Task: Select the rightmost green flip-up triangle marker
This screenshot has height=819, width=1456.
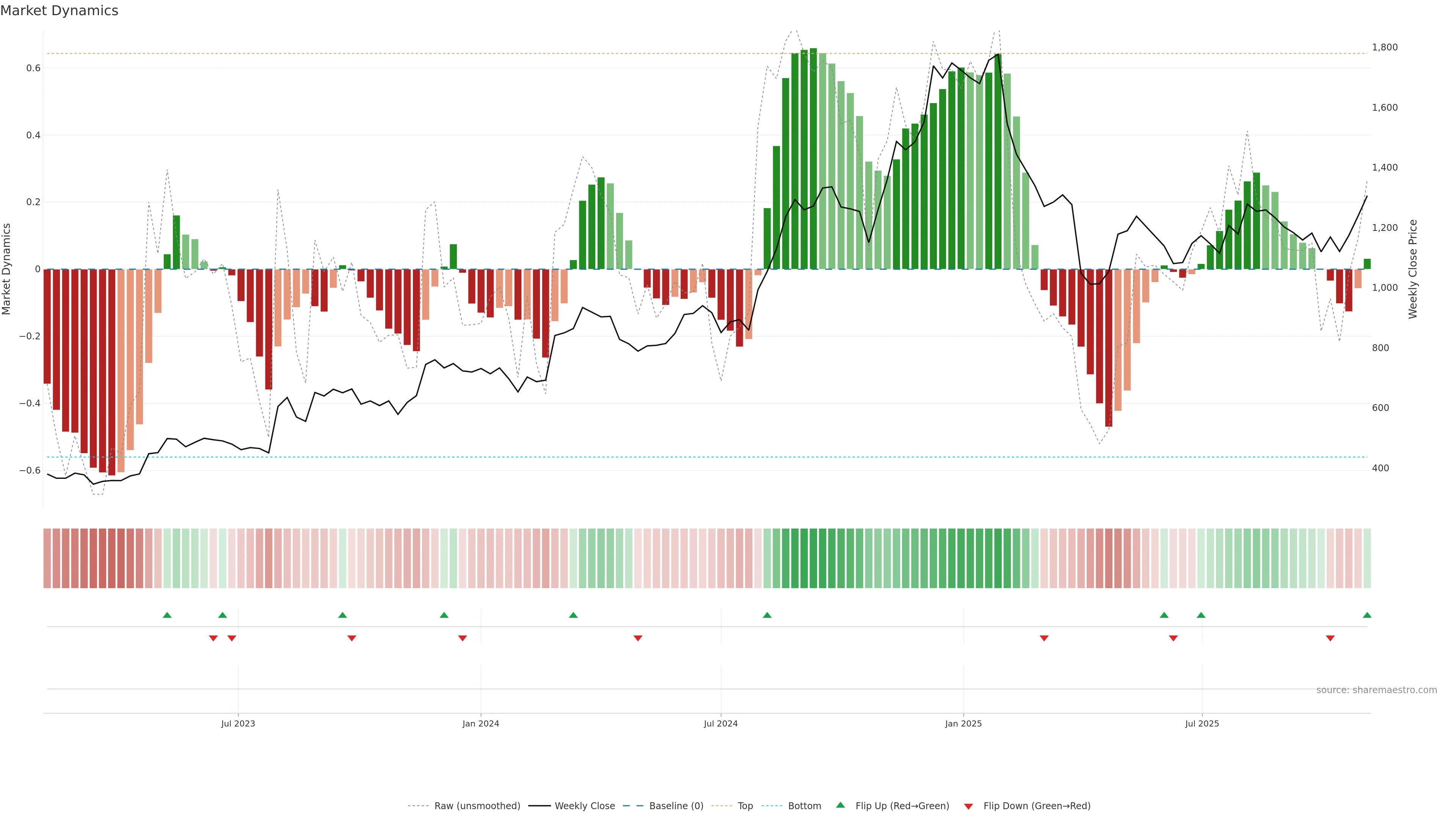Action: (x=1367, y=615)
